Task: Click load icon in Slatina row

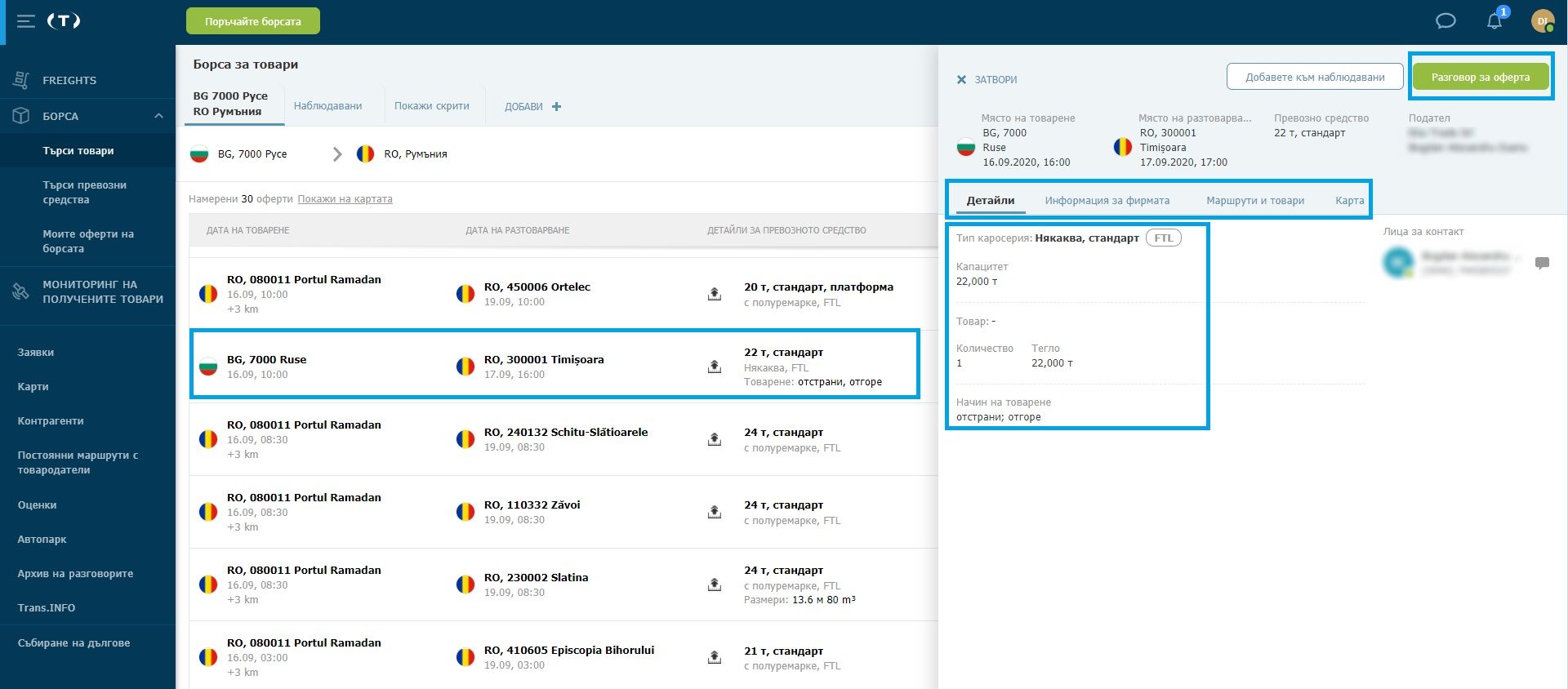Action: click(715, 585)
